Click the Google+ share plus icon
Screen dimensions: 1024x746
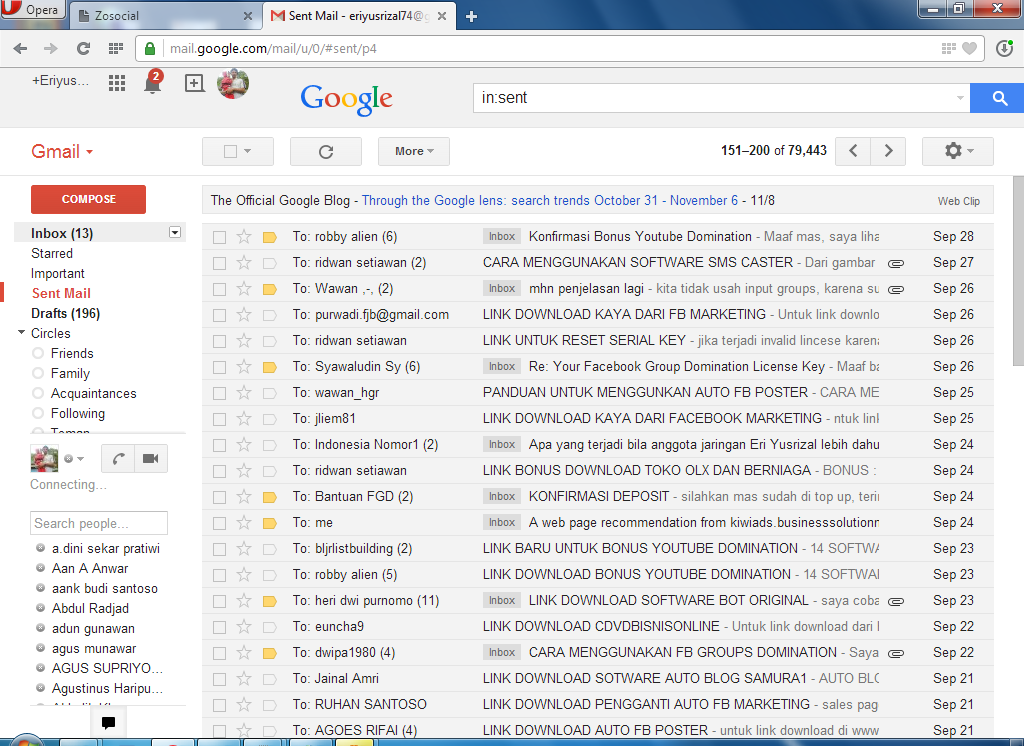point(194,83)
